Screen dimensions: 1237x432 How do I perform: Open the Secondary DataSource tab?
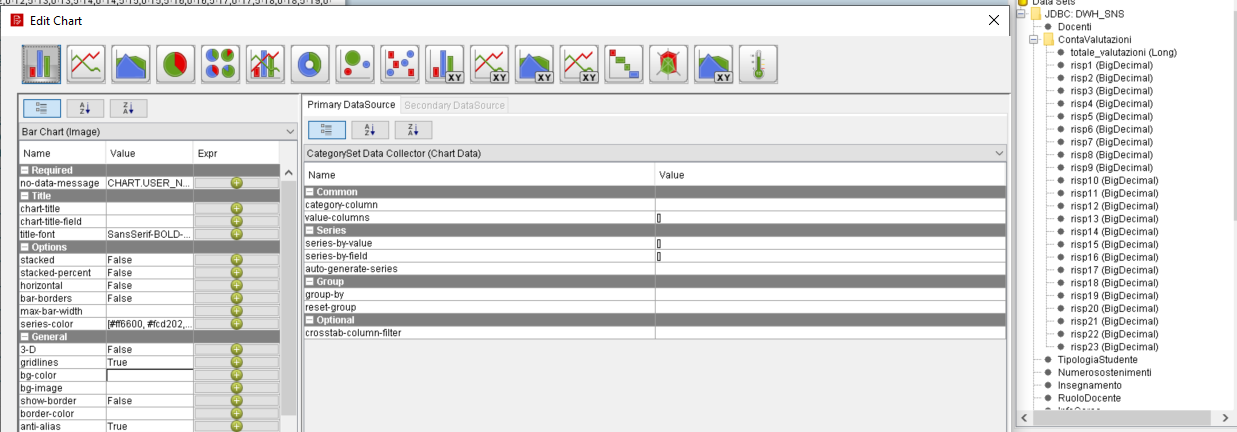[455, 105]
